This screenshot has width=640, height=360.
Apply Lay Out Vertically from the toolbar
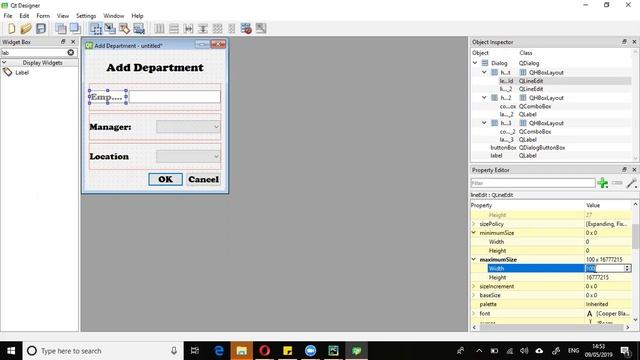pyautogui.click(x=174, y=29)
